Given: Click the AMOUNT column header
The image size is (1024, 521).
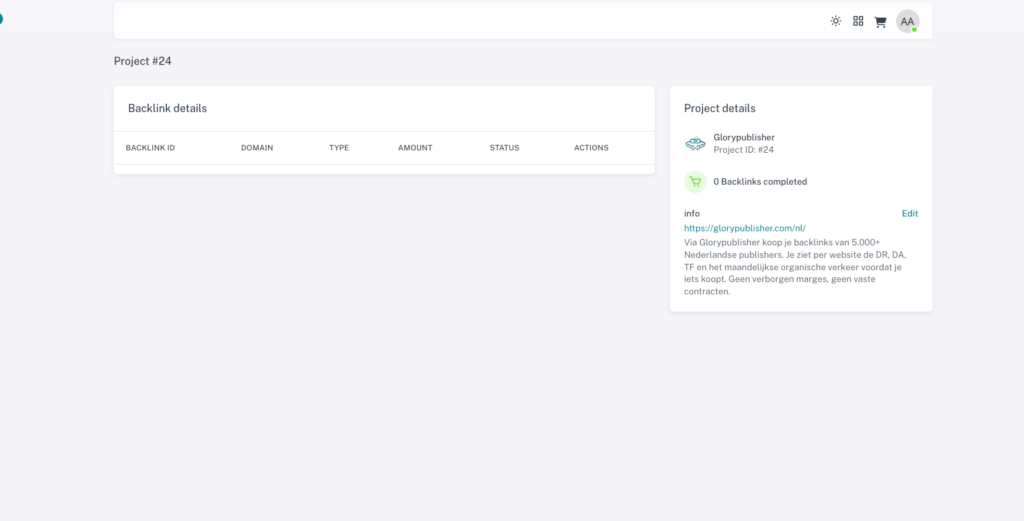Looking at the screenshot, I should [415, 148].
